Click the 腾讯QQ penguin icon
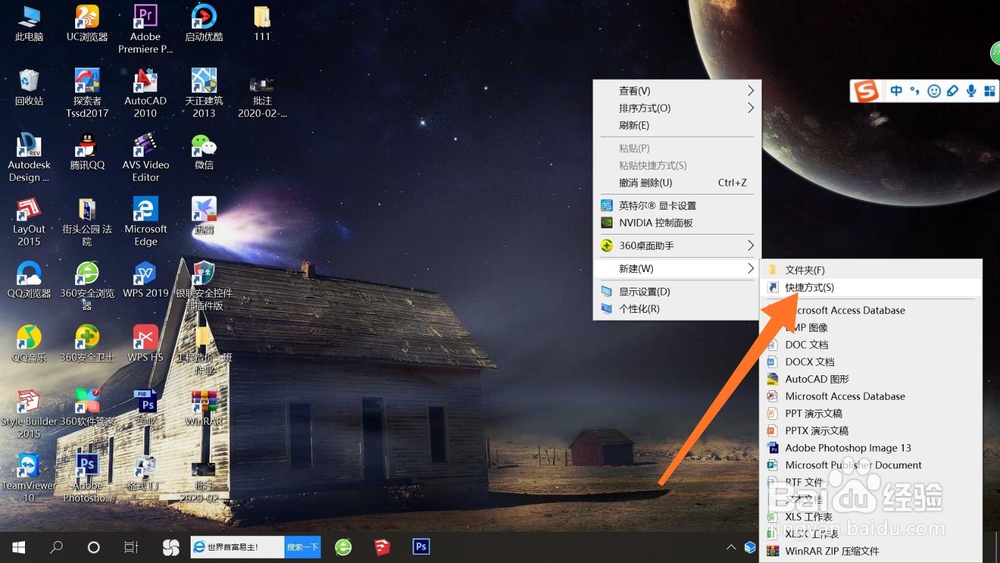 87,152
